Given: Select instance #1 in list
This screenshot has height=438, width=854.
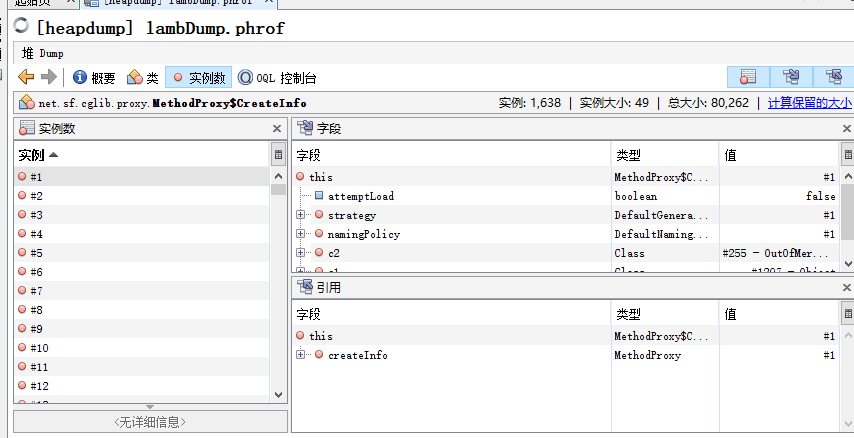Looking at the screenshot, I should click(142, 177).
